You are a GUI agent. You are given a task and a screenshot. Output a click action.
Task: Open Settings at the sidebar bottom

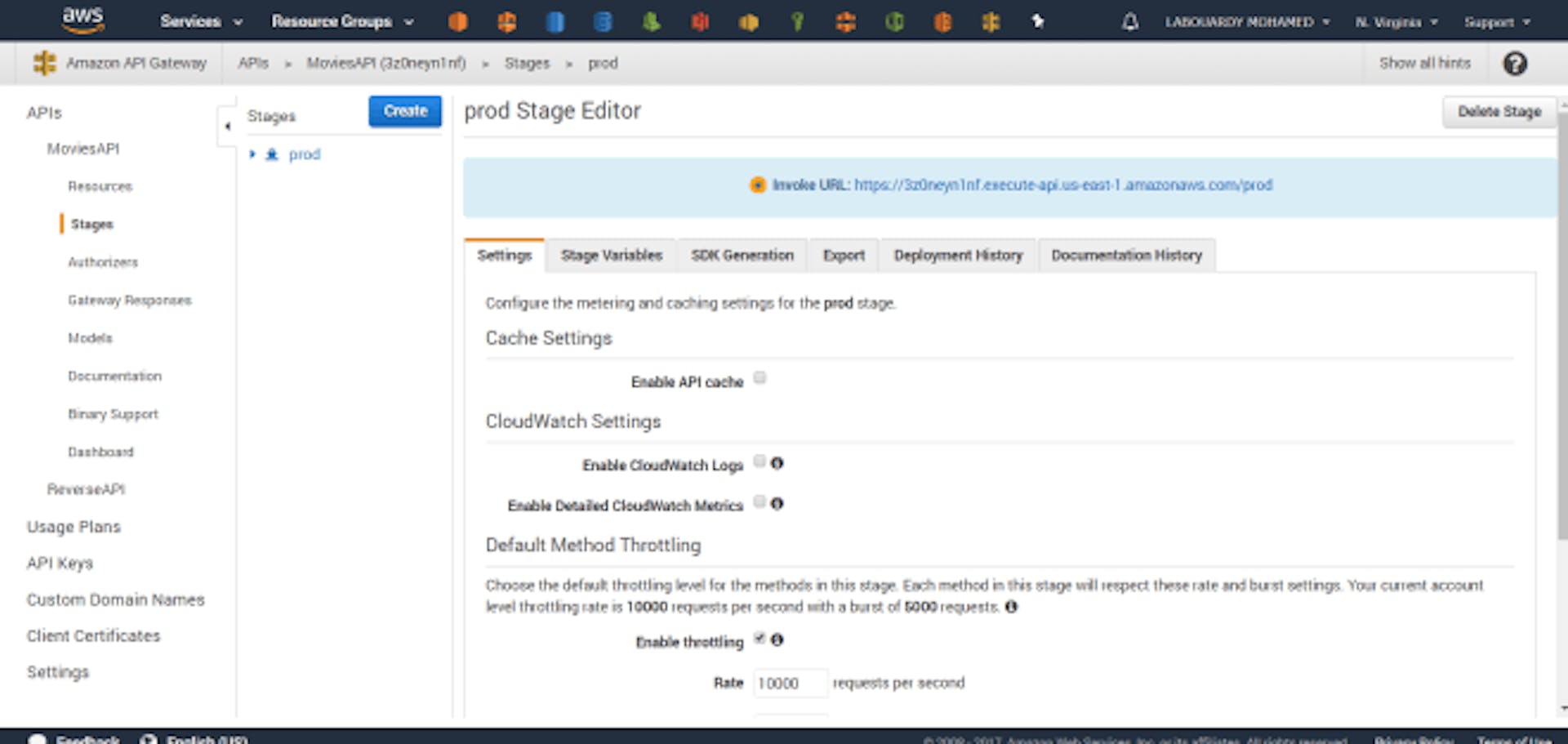point(57,672)
